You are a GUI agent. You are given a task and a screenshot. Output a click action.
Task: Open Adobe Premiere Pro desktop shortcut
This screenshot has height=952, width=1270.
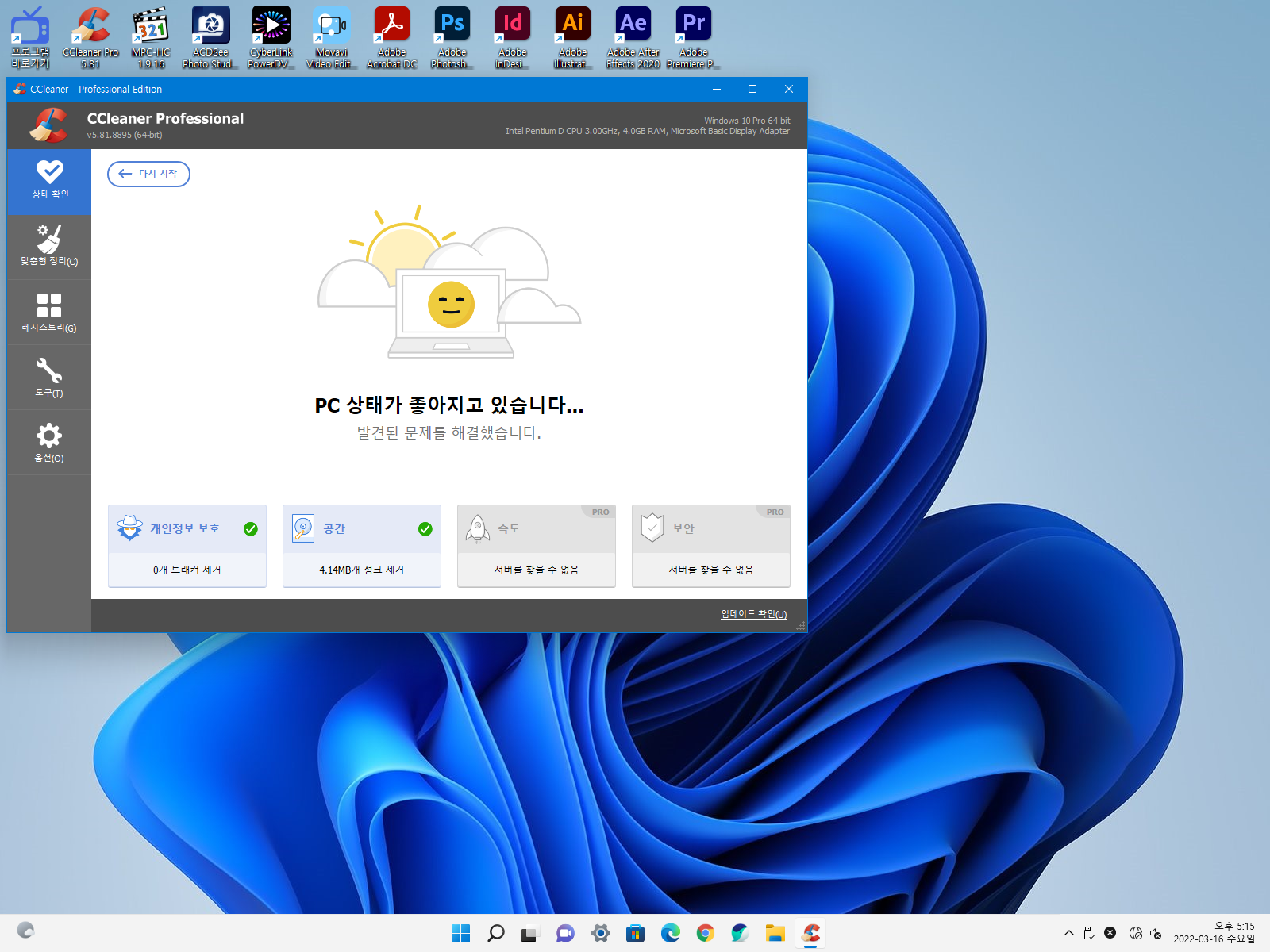coord(694,37)
